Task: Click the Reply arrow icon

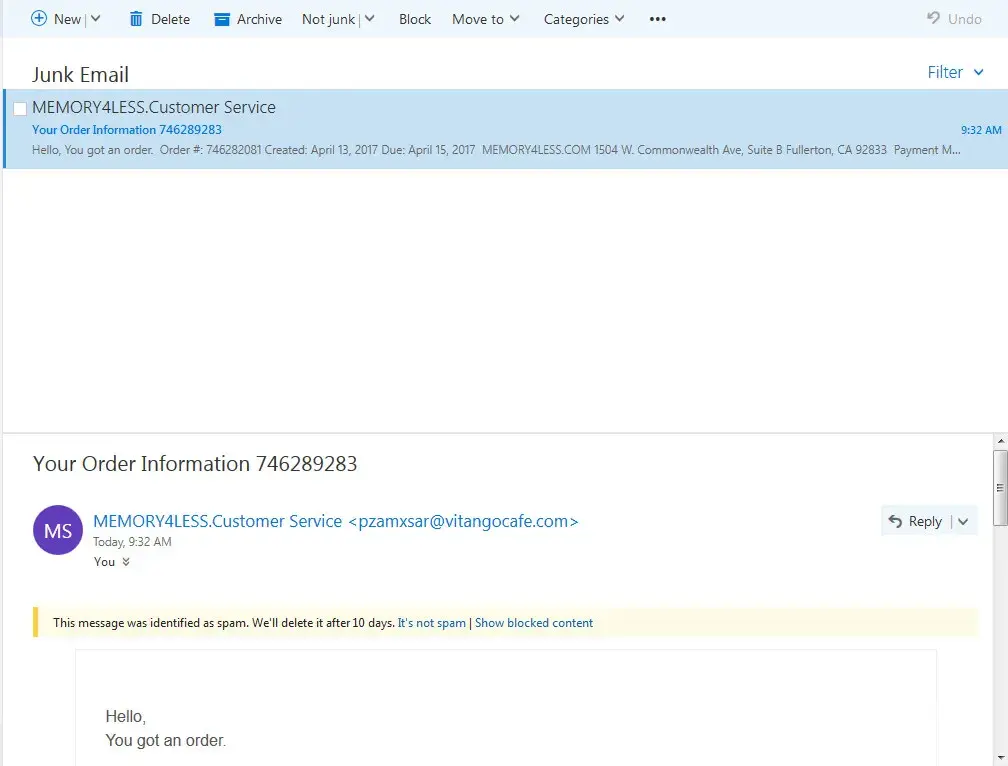Action: tap(896, 521)
